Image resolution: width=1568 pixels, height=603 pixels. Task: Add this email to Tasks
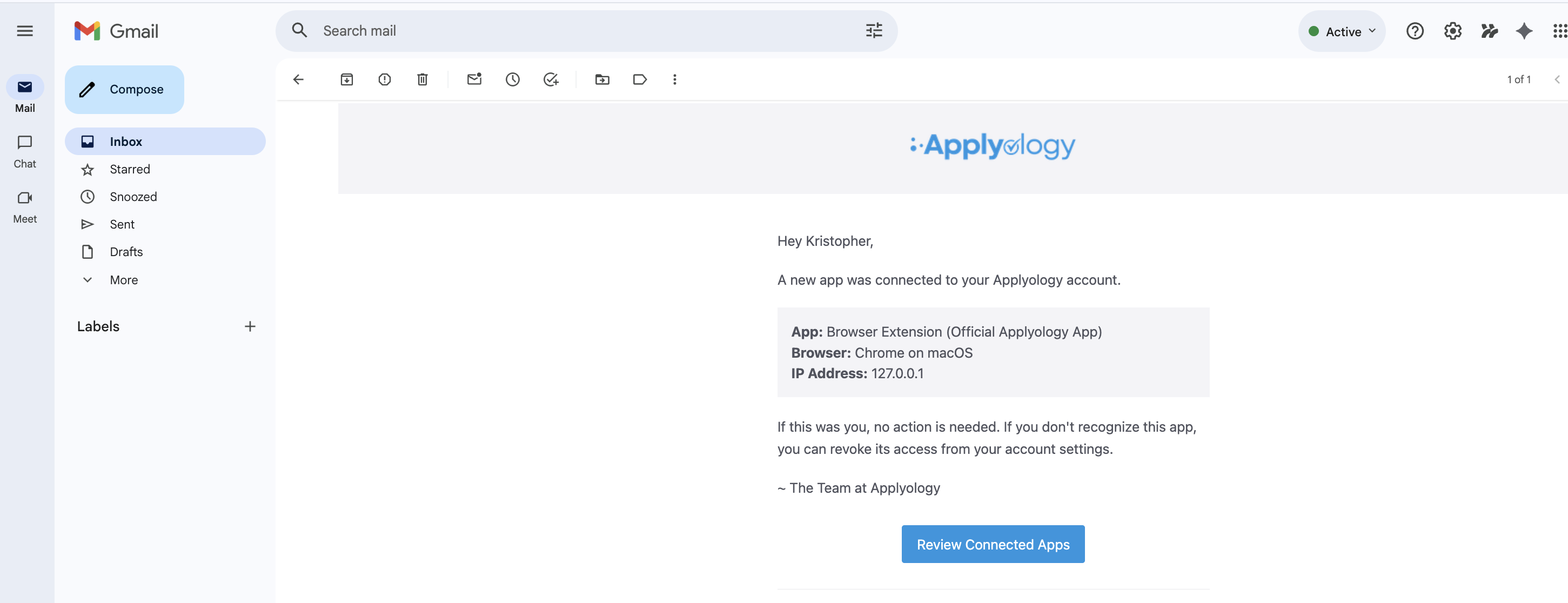coord(551,79)
